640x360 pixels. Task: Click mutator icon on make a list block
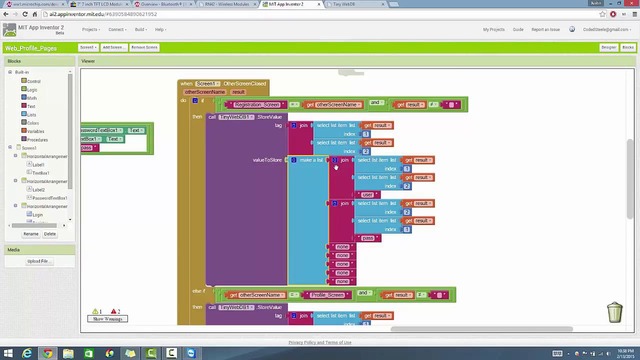pos(293,160)
